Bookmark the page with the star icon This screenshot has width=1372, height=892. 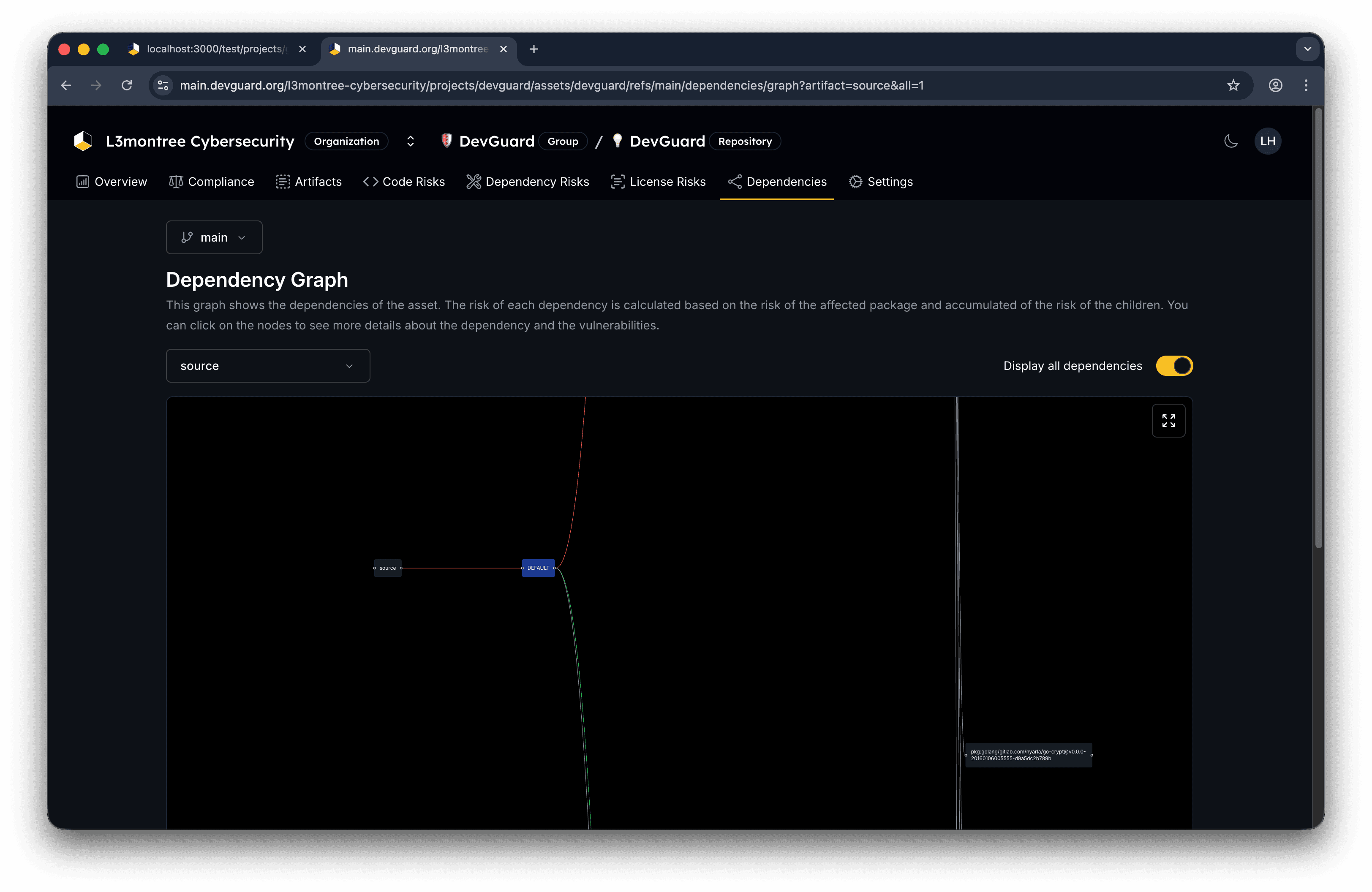[x=1233, y=85]
